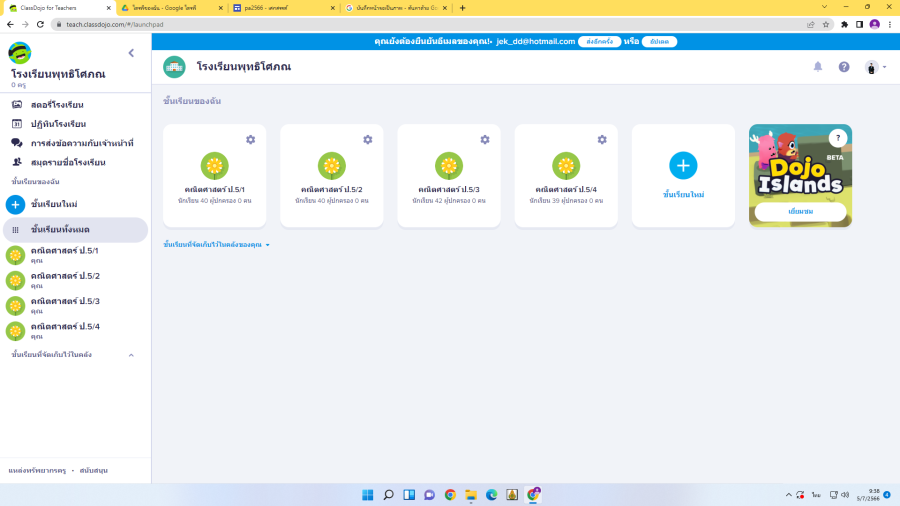Screen dimensions: 900x506
Task: Select ชั้นเรียนทั้งหมด in sidebar
Action: [x=75, y=229]
